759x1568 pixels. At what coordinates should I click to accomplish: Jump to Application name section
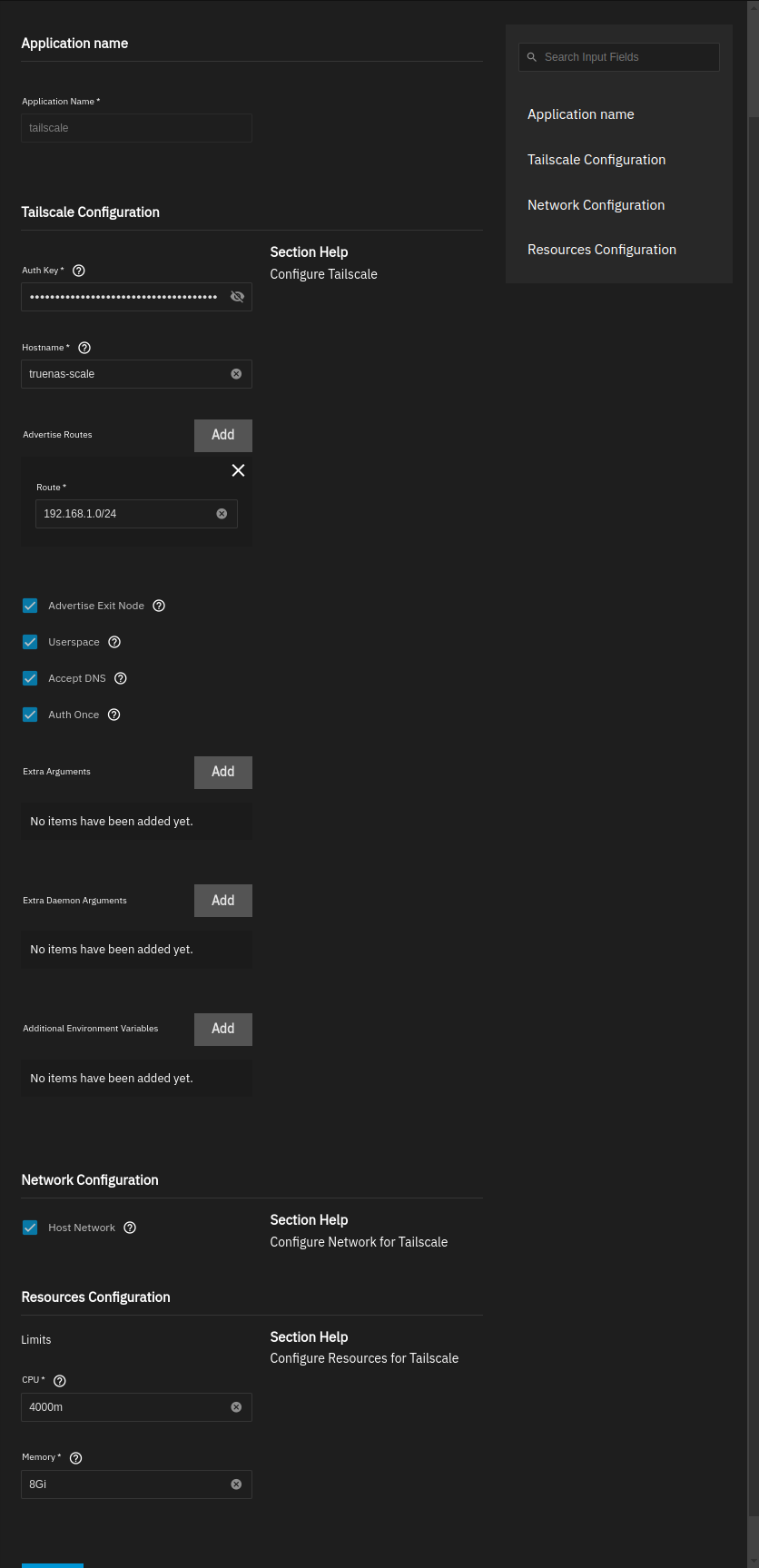581,114
